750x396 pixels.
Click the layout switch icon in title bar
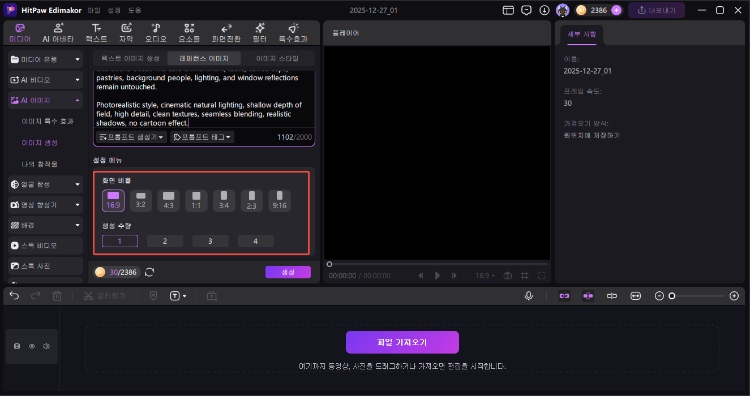click(508, 10)
